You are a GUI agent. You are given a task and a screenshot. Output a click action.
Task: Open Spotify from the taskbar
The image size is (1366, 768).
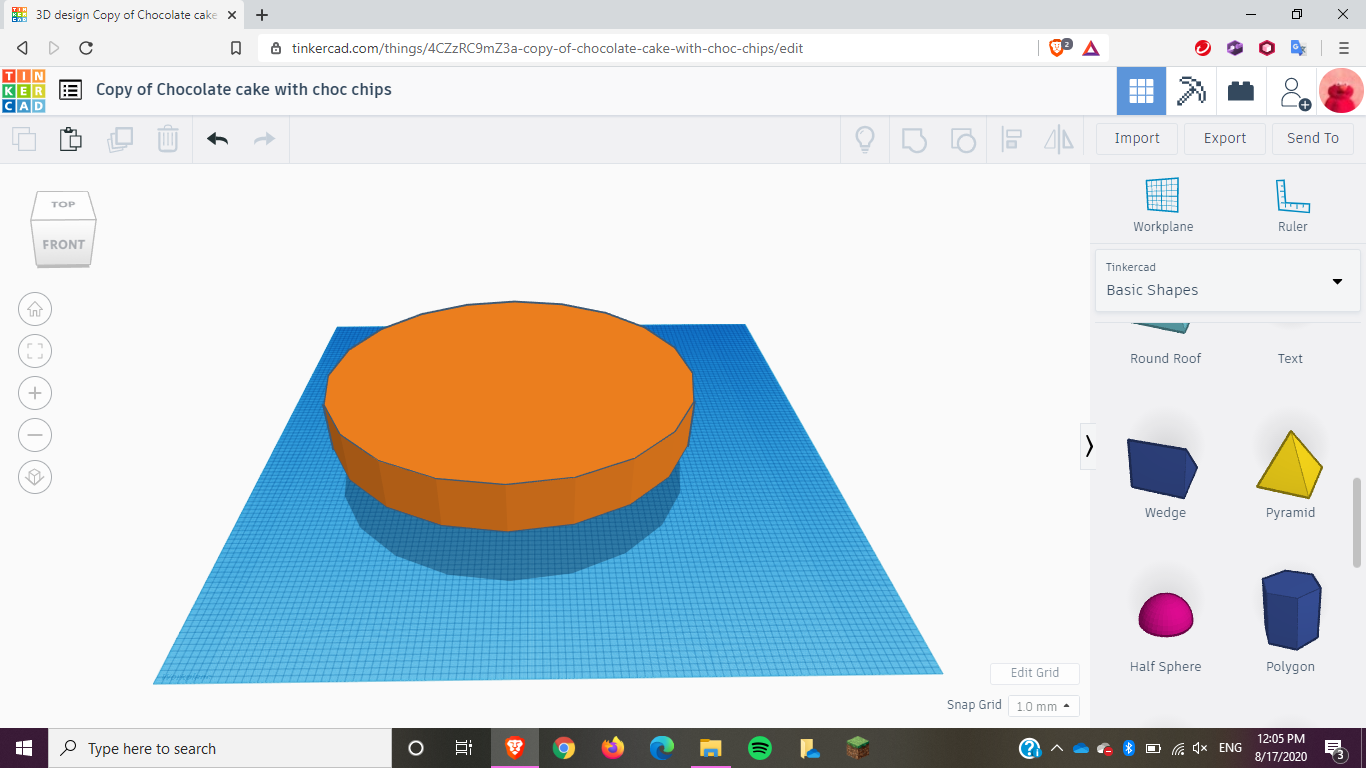pyautogui.click(x=760, y=747)
